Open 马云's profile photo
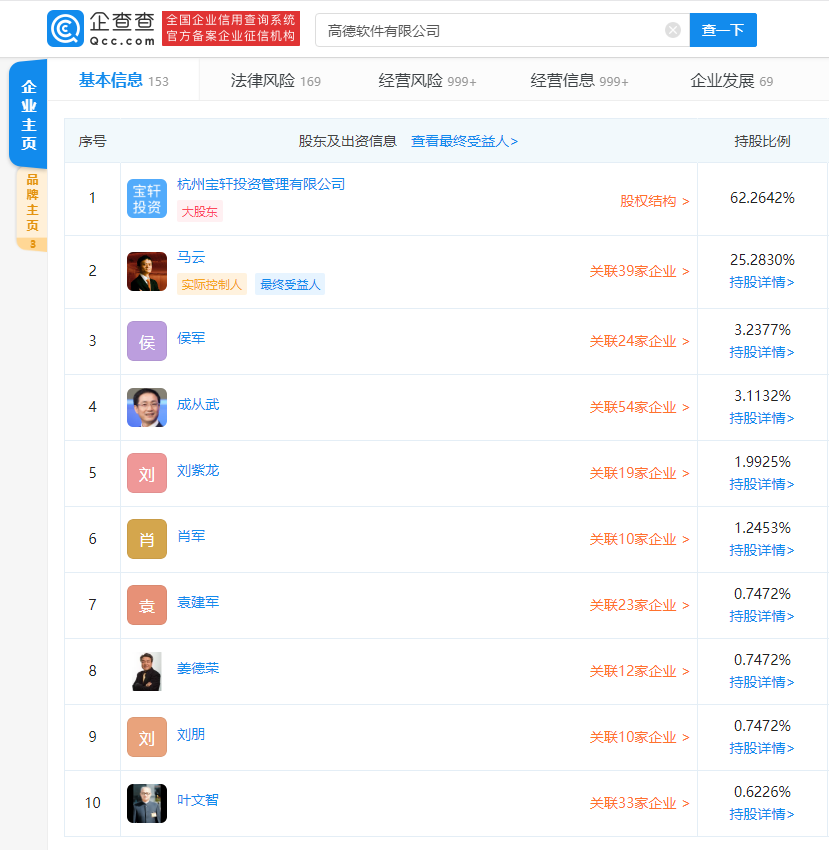This screenshot has height=850, width=829. click(147, 272)
